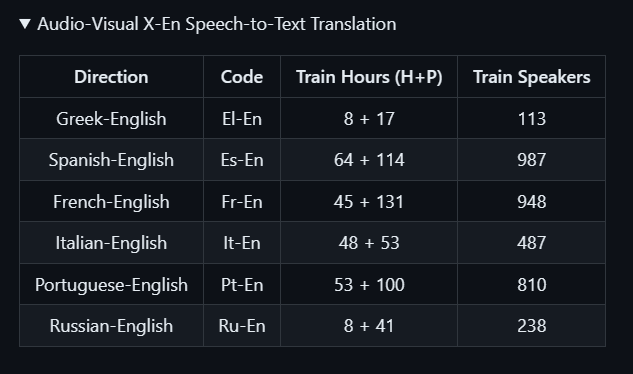Screen dimensions: 633x374
Task: Click the 238 train speakers value
Action: tap(532, 326)
